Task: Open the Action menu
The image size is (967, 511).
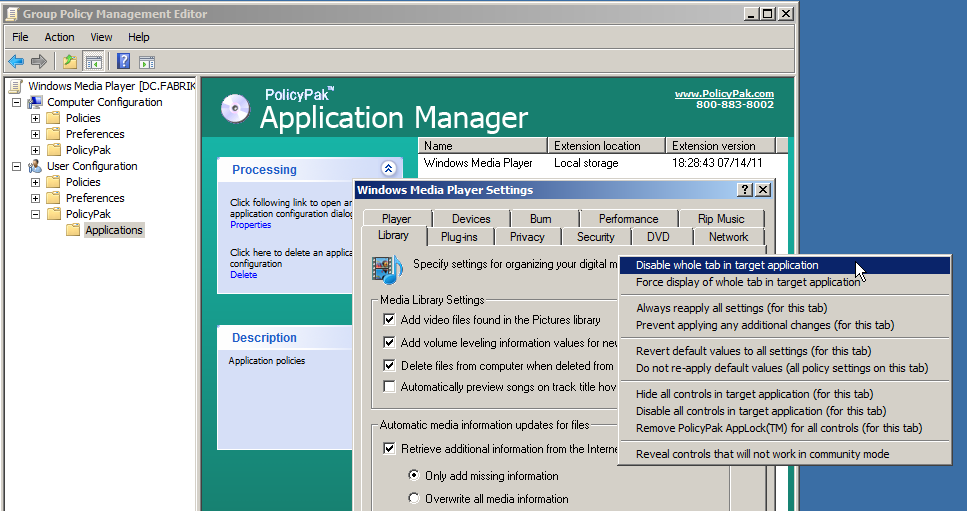Action: [x=59, y=37]
